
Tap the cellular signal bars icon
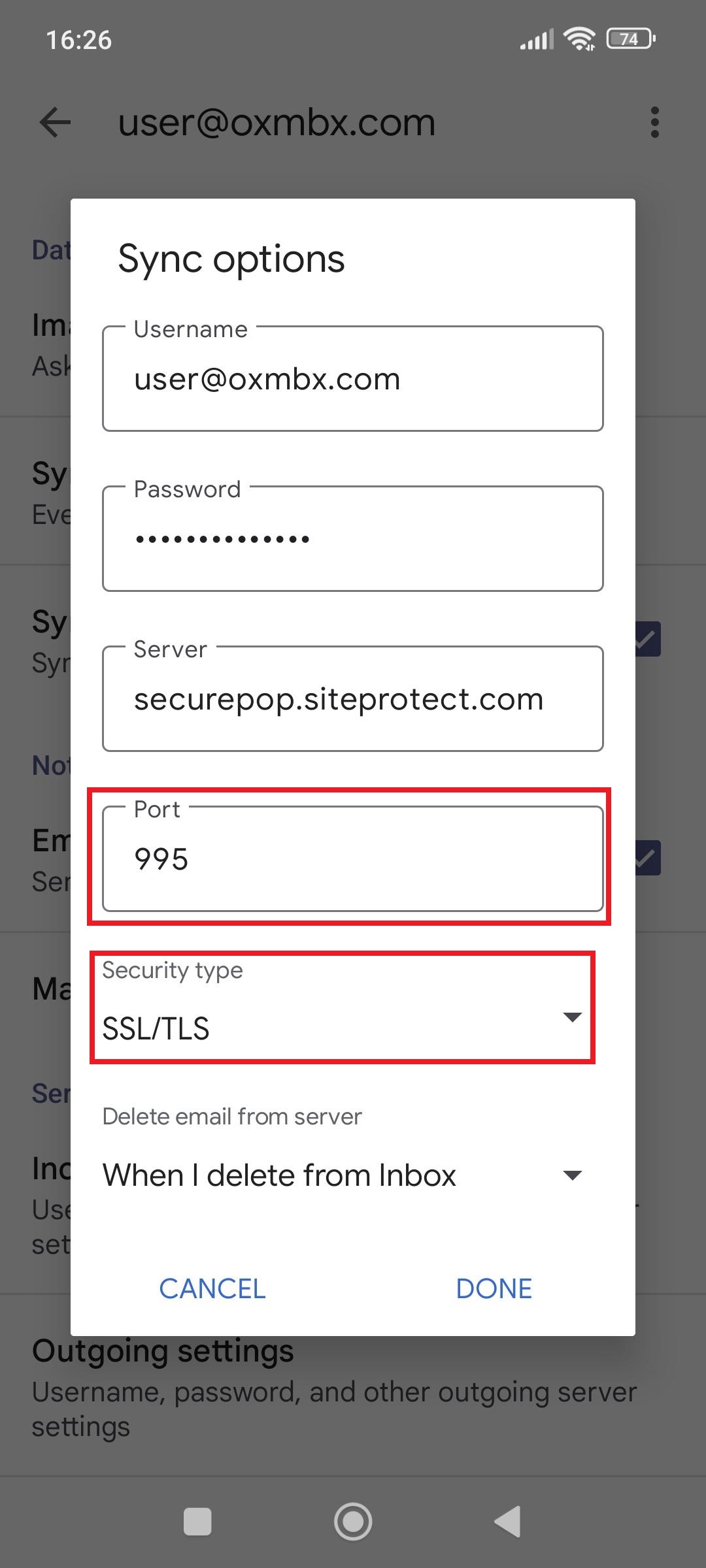[537, 40]
